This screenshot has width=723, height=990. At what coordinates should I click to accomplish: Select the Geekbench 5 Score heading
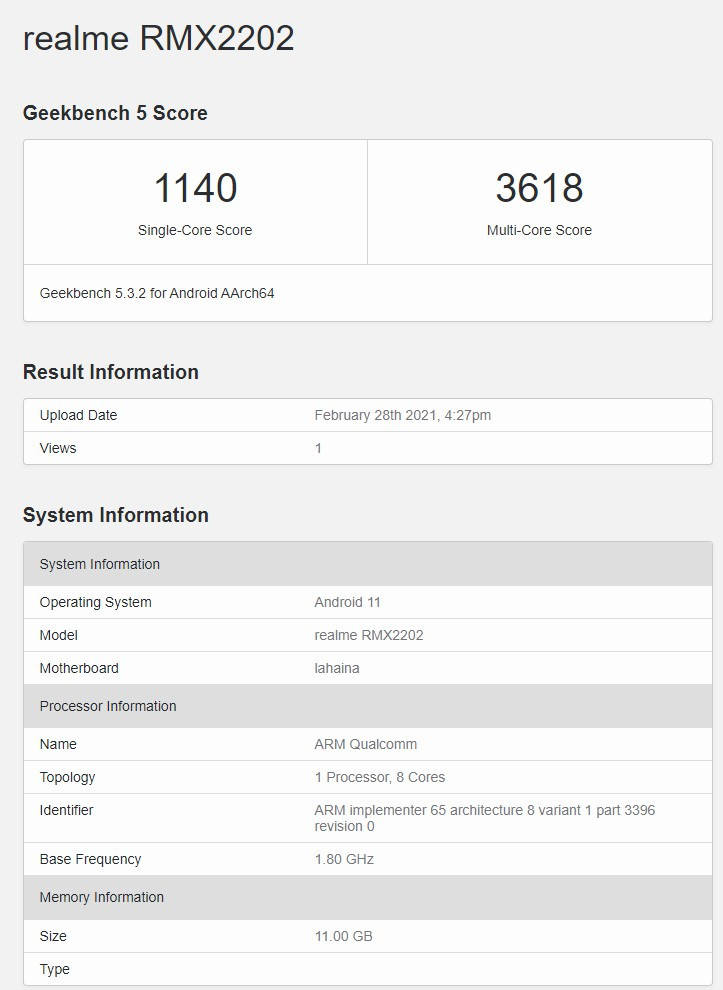[115, 113]
